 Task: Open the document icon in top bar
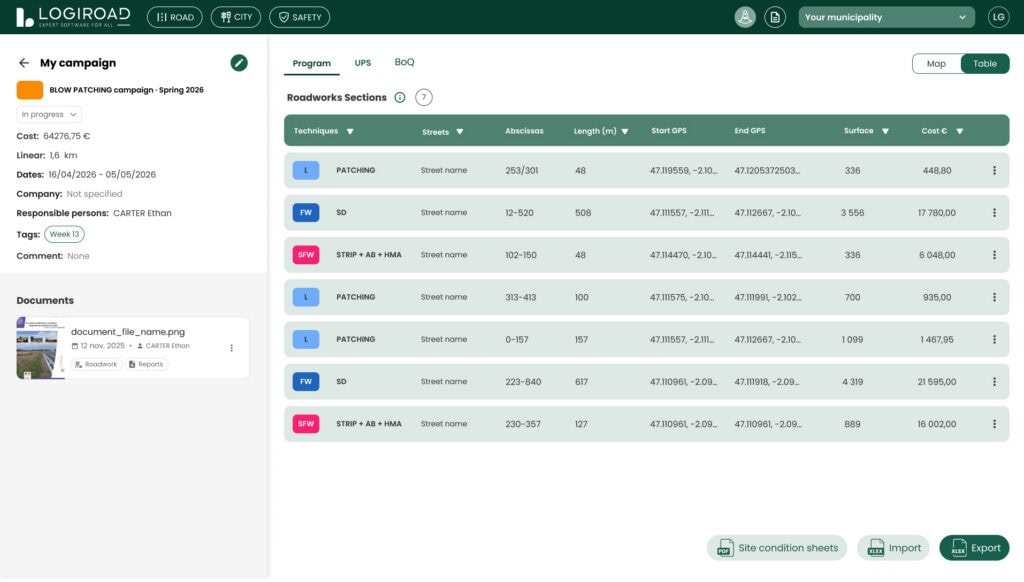point(775,17)
